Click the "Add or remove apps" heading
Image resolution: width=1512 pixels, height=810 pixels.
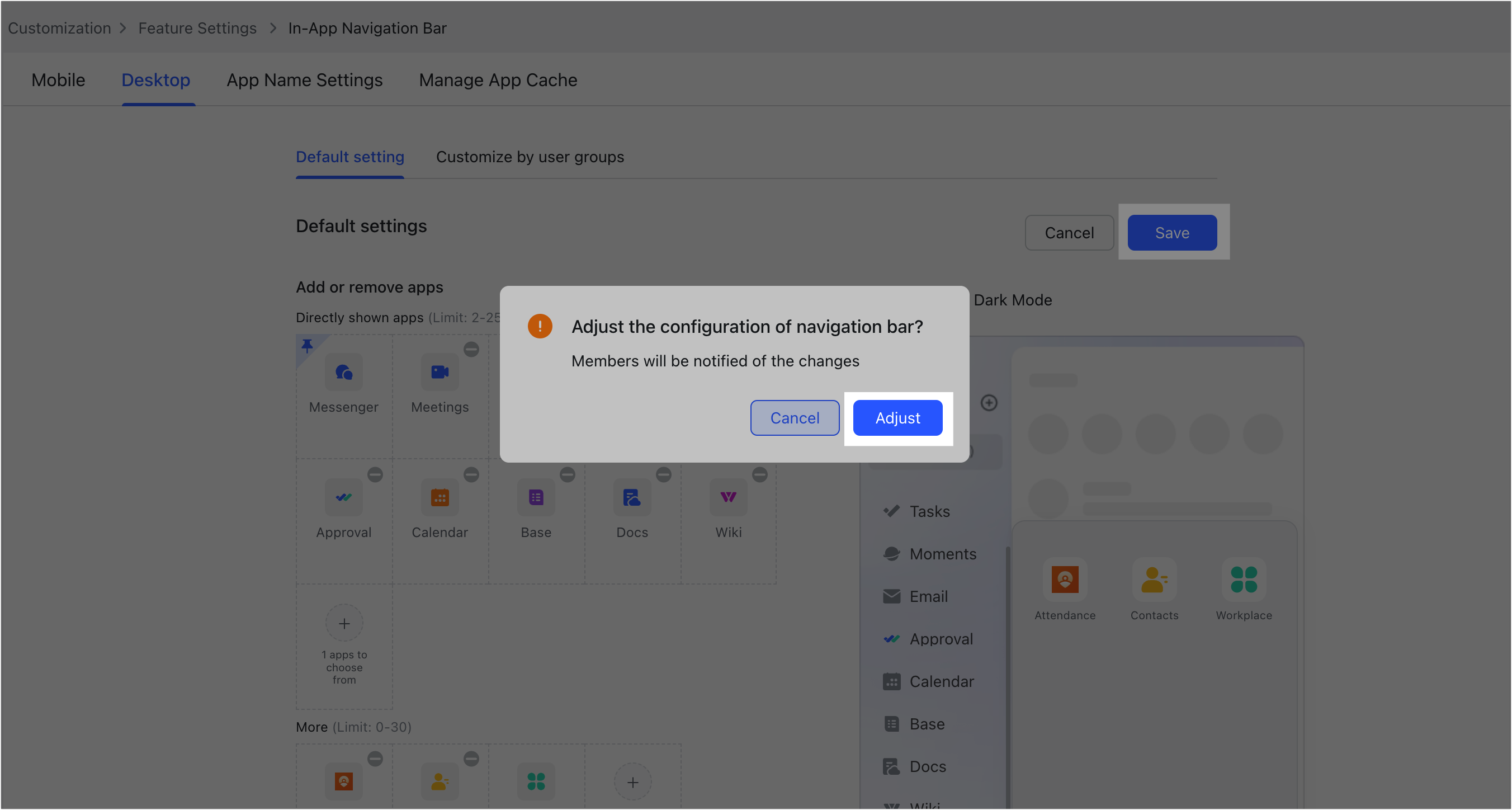coord(369,287)
